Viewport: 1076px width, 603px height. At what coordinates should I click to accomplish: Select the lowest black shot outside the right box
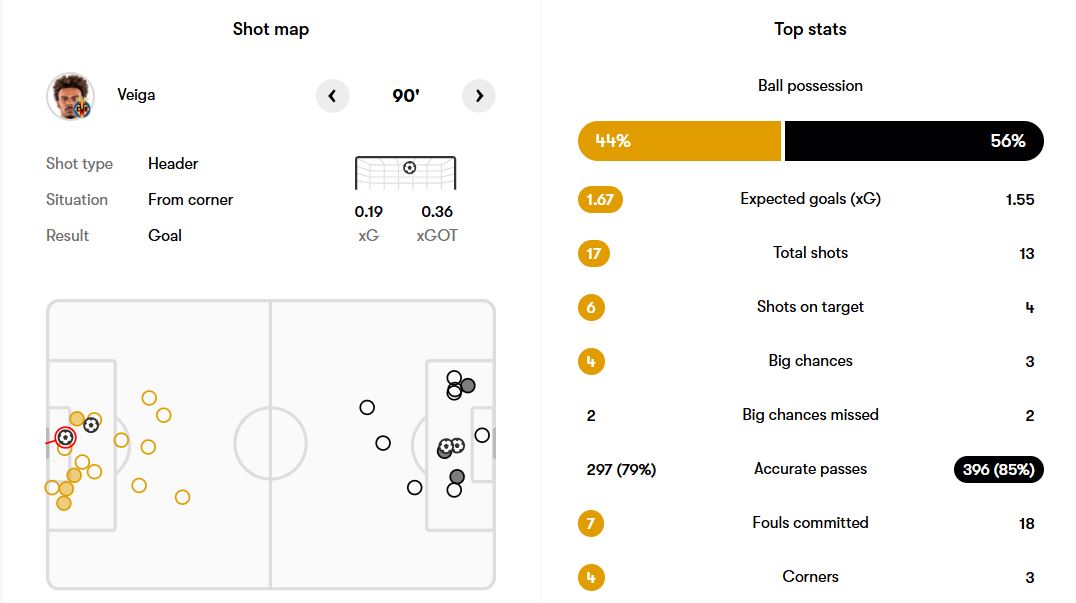tap(414, 487)
